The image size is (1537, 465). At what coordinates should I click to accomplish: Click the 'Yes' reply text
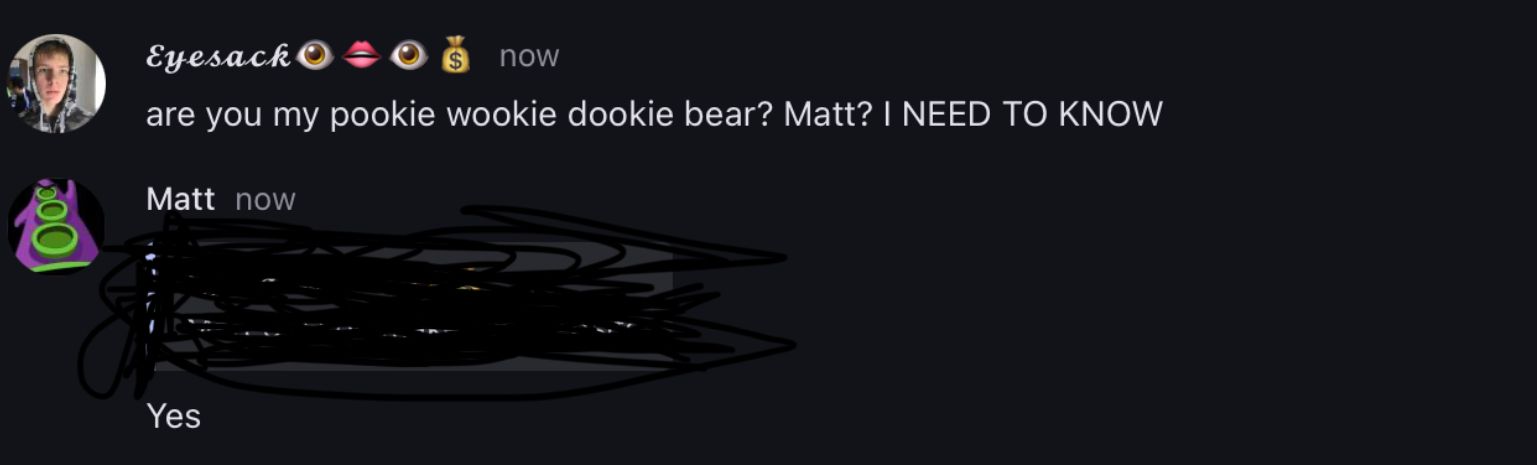(174, 416)
